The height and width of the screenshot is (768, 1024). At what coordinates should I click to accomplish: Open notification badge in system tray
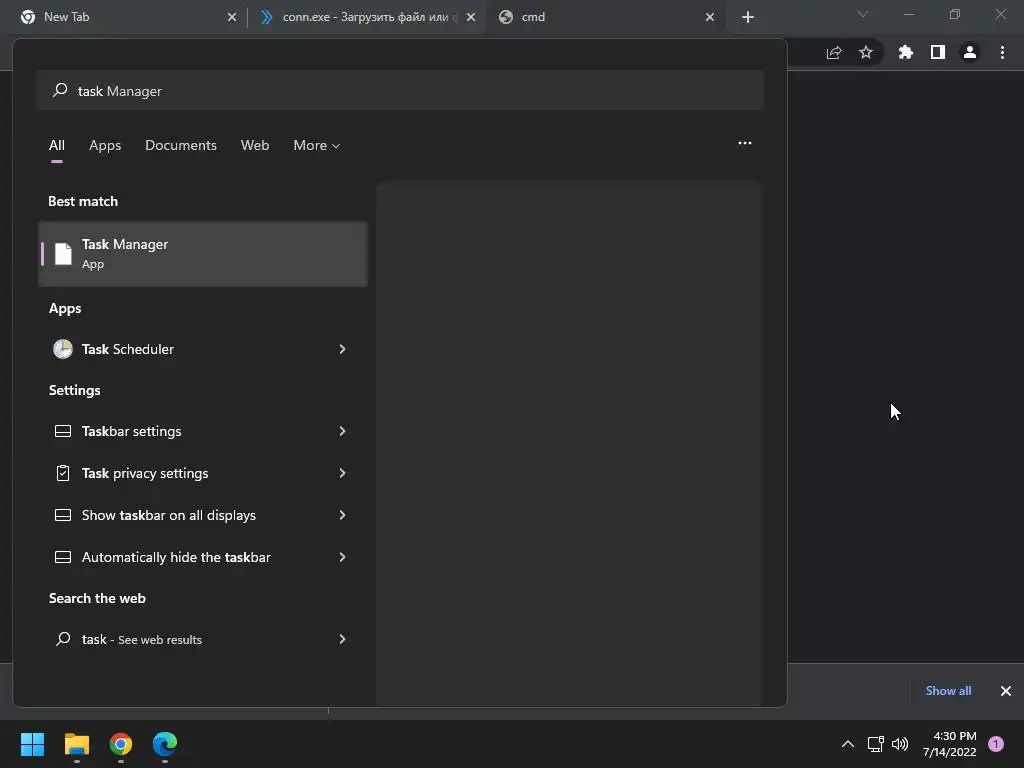coord(996,744)
